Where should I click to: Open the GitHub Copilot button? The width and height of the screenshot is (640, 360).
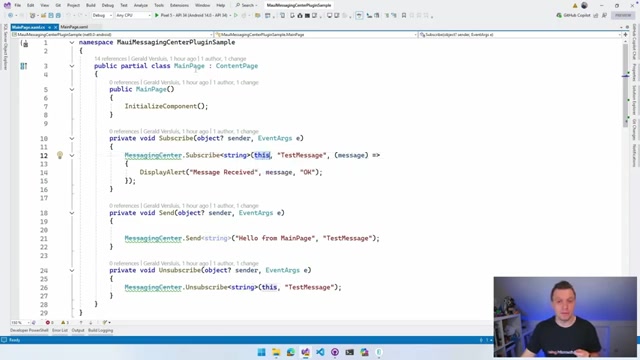(x=573, y=15)
